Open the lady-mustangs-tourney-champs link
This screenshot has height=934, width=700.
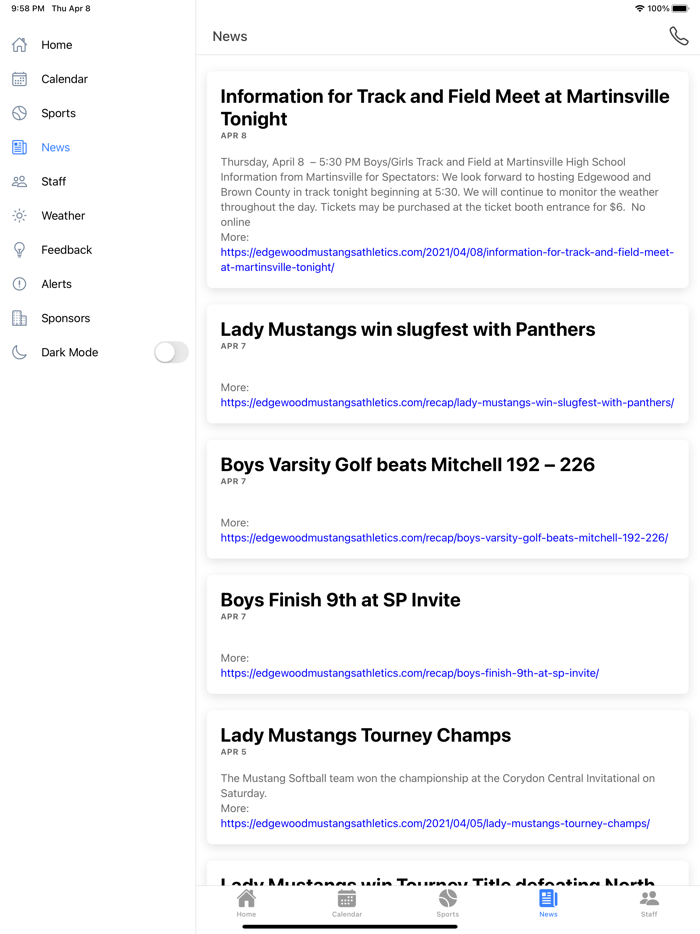tap(435, 823)
